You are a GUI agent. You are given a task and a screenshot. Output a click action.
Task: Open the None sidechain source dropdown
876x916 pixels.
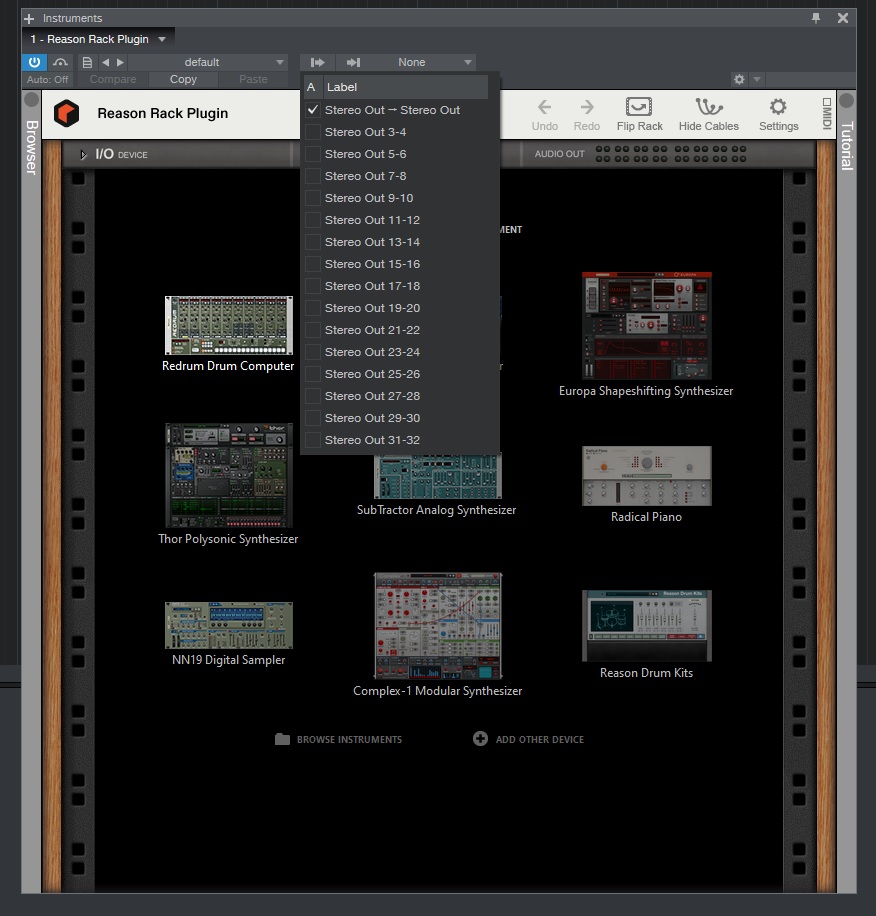pyautogui.click(x=423, y=62)
